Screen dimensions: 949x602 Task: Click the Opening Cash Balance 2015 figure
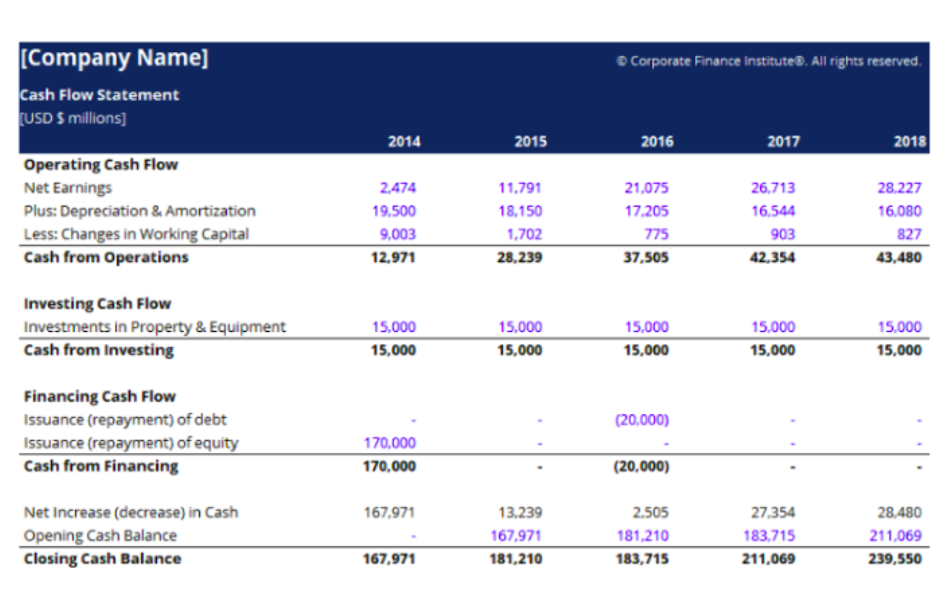pyautogui.click(x=518, y=535)
